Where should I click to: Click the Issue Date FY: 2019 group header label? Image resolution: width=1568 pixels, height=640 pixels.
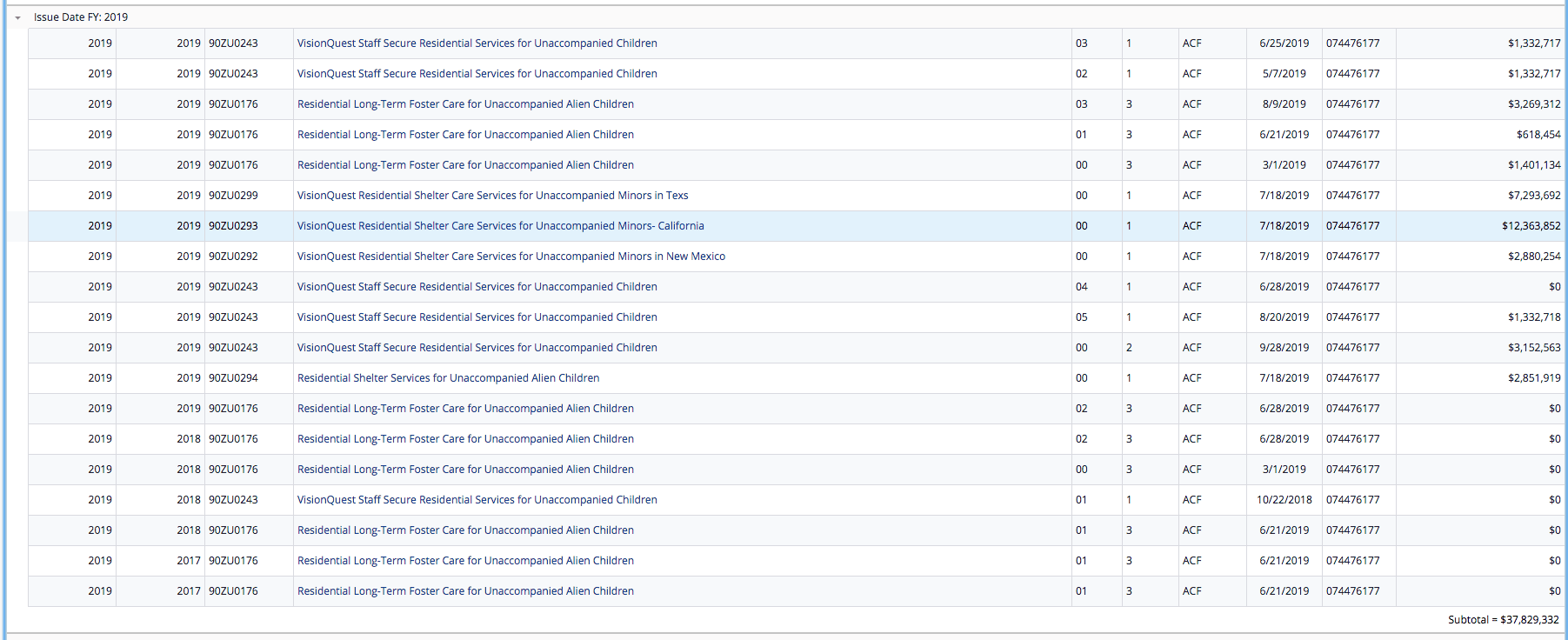[x=81, y=17]
